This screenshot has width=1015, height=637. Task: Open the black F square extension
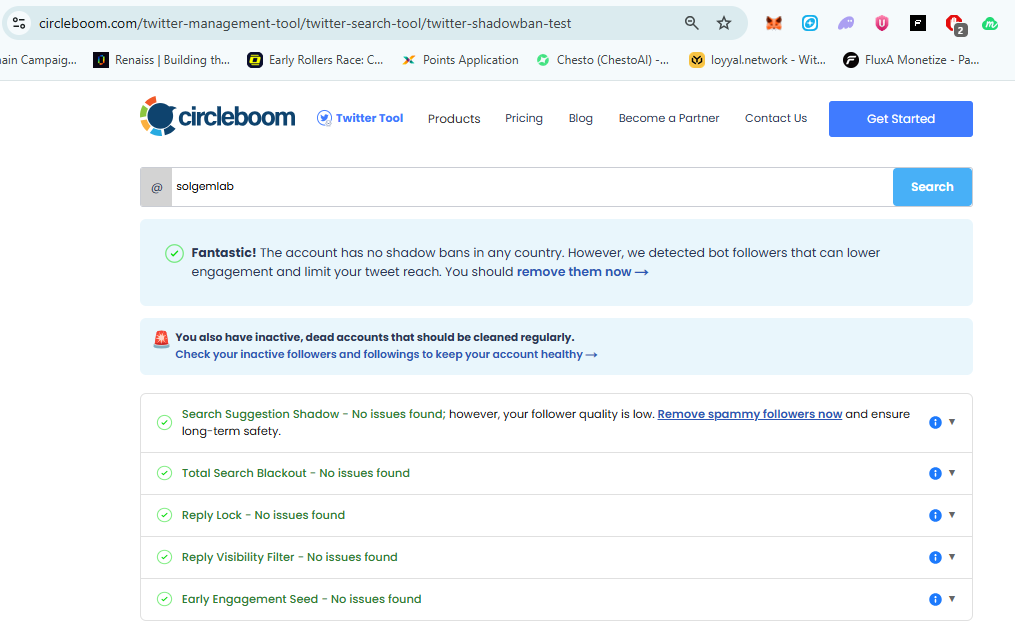[917, 23]
